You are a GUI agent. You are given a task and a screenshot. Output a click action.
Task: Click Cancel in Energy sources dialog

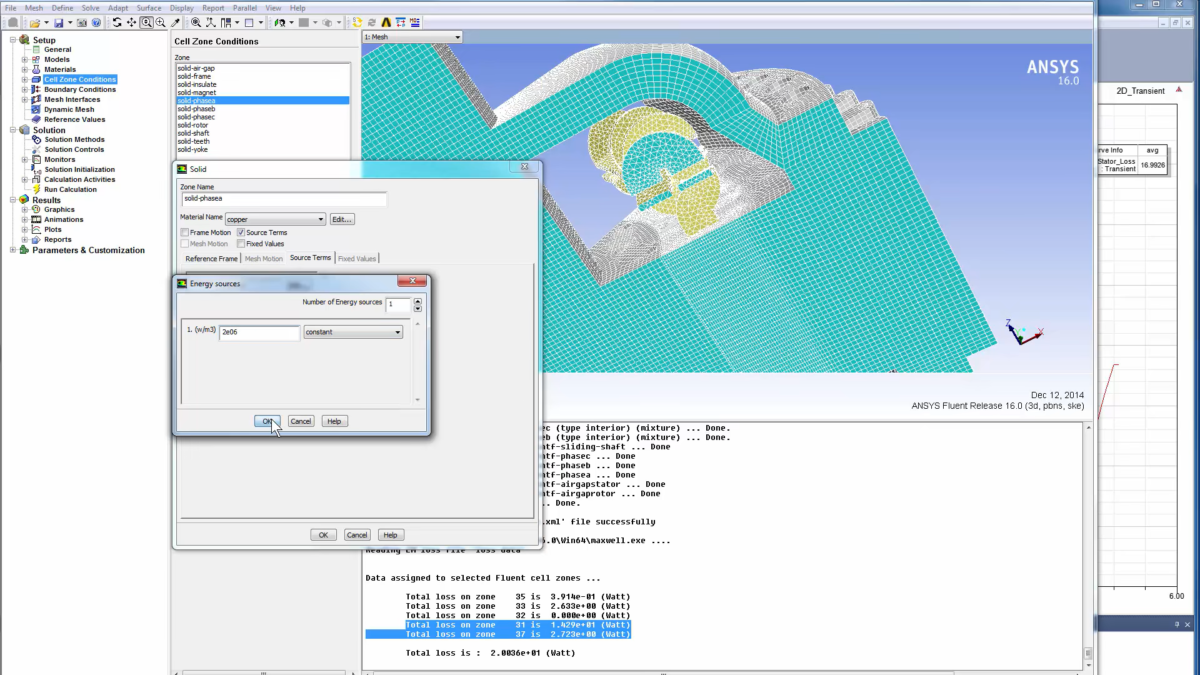click(x=301, y=421)
